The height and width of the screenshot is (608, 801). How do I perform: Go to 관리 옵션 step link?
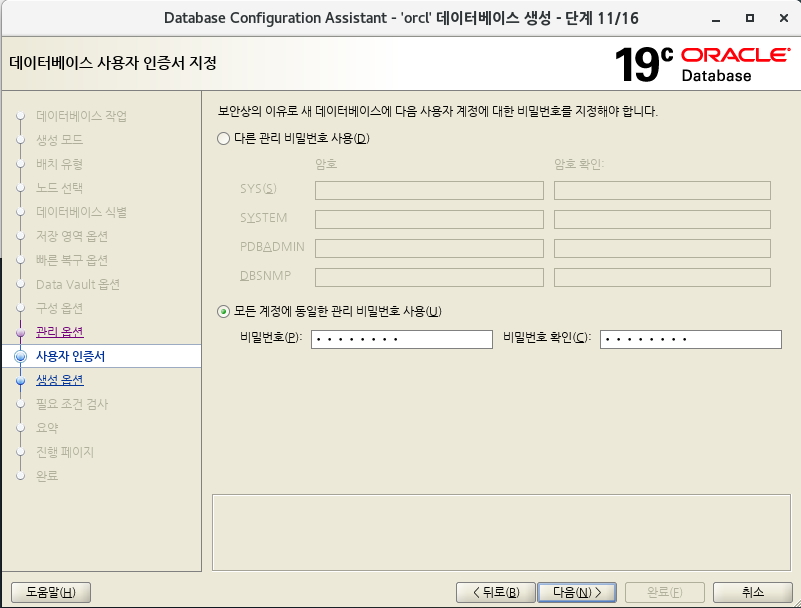point(60,332)
